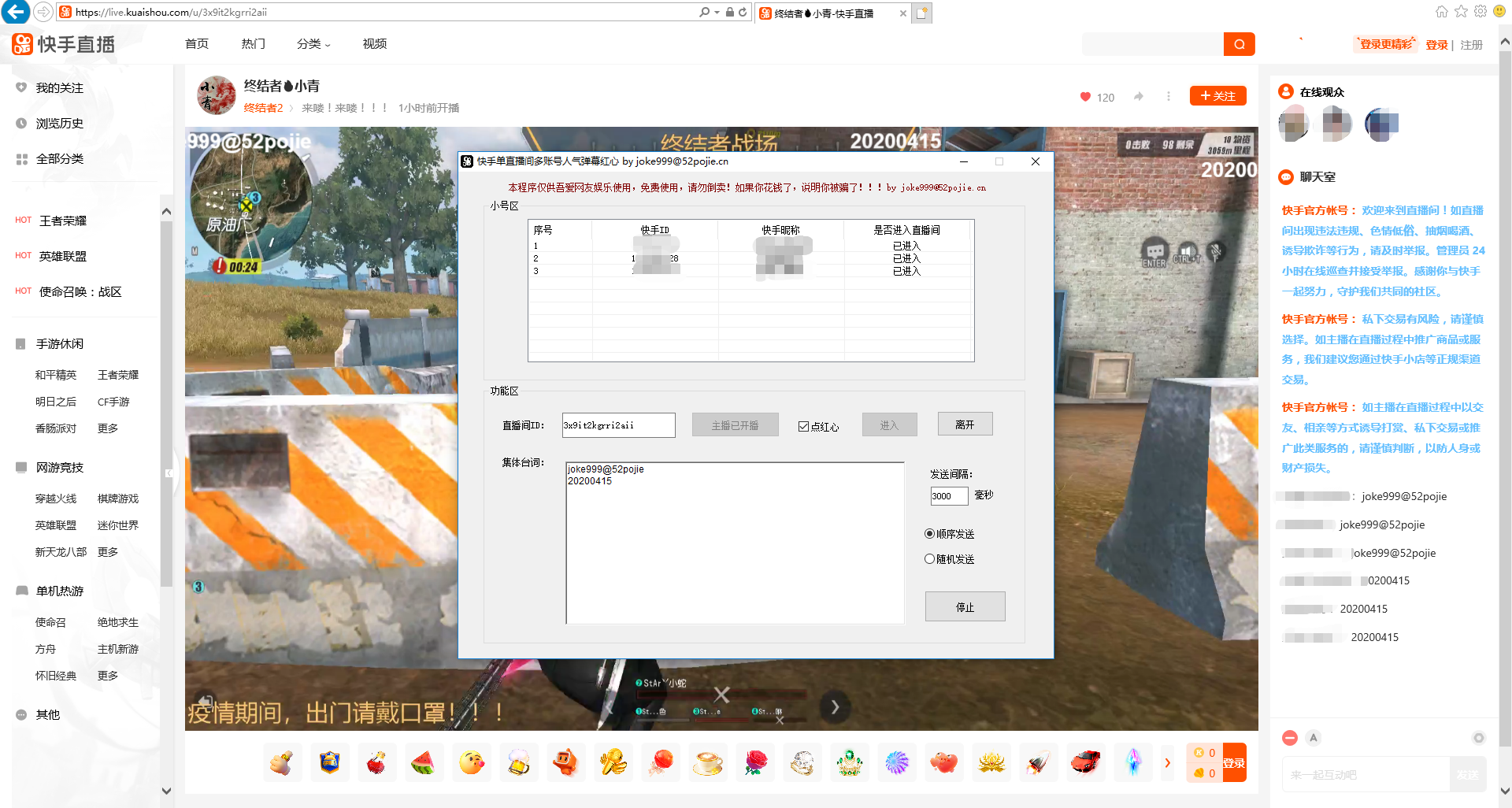Send the red rose gift
The width and height of the screenshot is (1512, 808).
click(755, 762)
